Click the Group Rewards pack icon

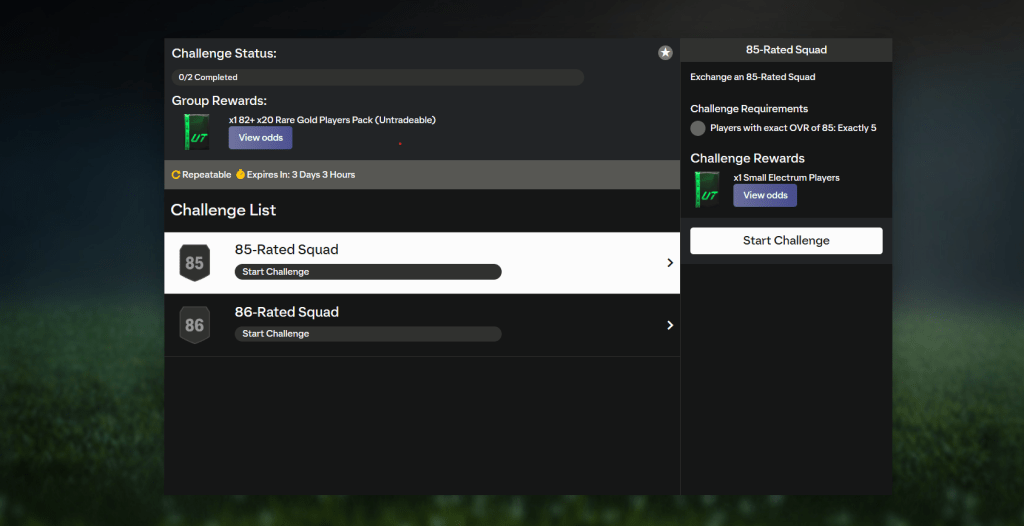click(x=196, y=132)
